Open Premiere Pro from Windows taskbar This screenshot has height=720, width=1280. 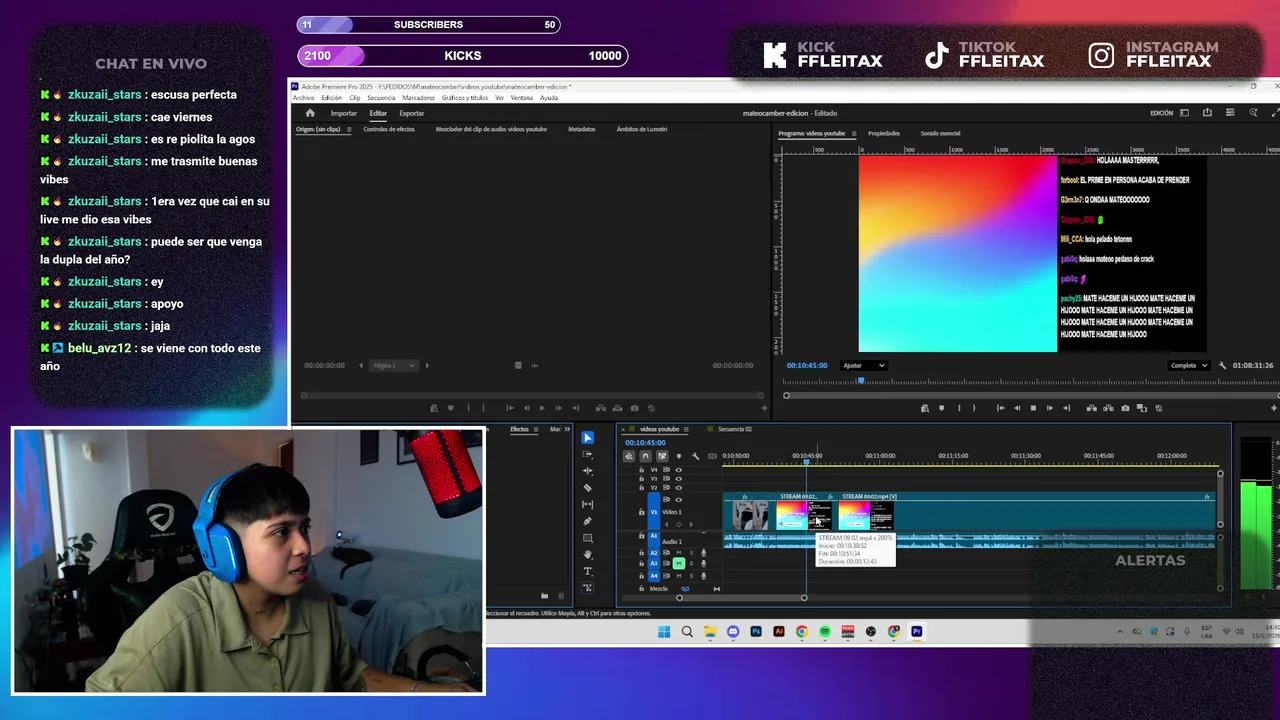[916, 632]
